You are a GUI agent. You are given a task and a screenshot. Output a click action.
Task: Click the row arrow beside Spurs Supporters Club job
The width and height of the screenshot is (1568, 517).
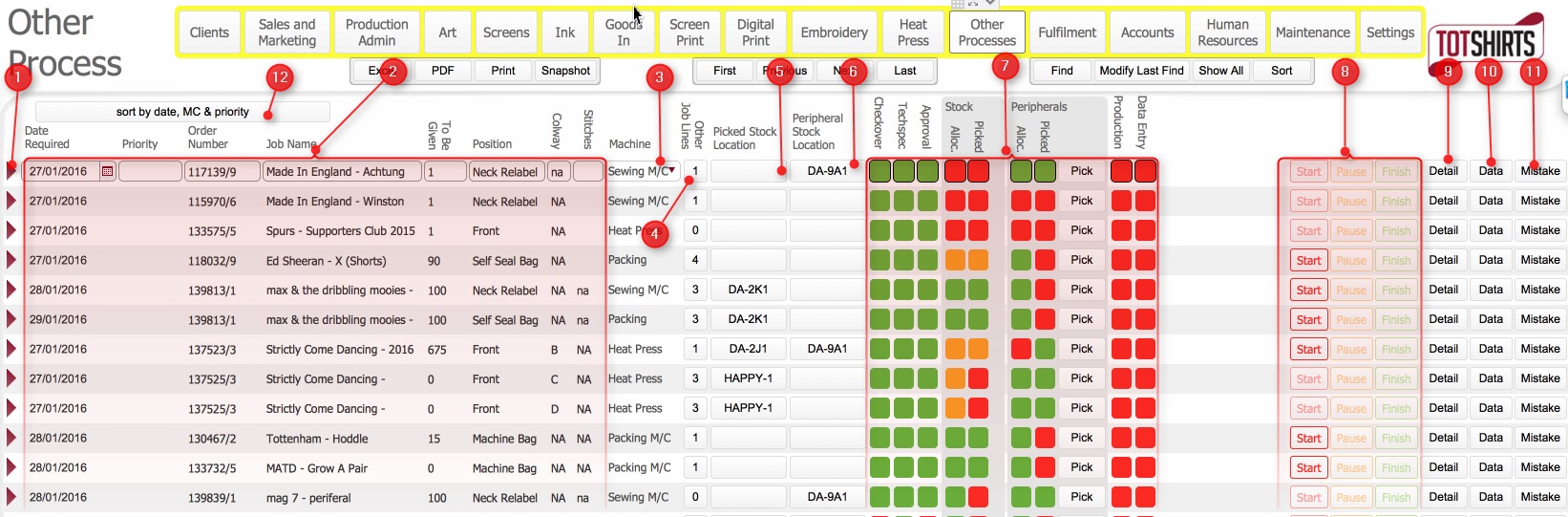11,230
